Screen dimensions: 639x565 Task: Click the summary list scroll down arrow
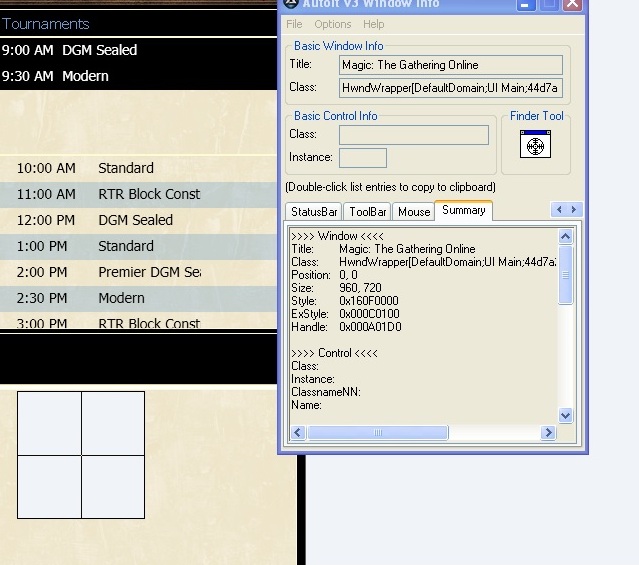point(565,415)
